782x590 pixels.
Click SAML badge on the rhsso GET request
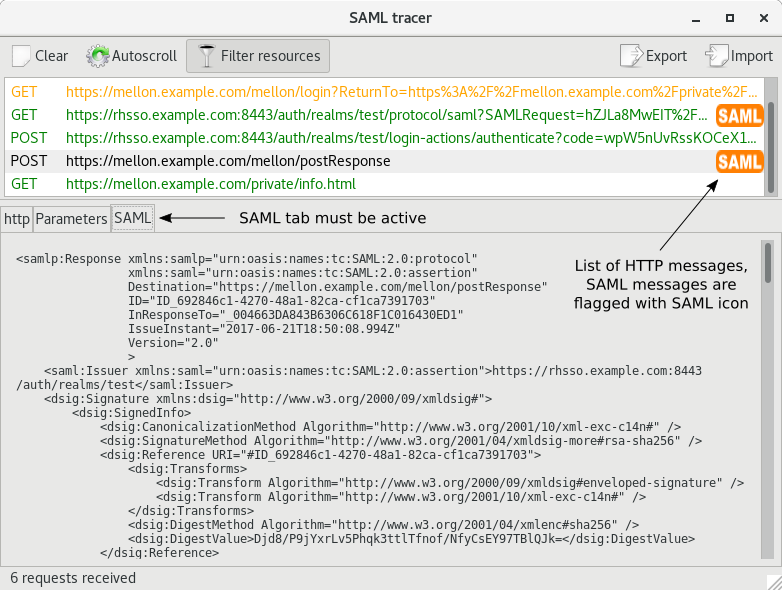739,115
